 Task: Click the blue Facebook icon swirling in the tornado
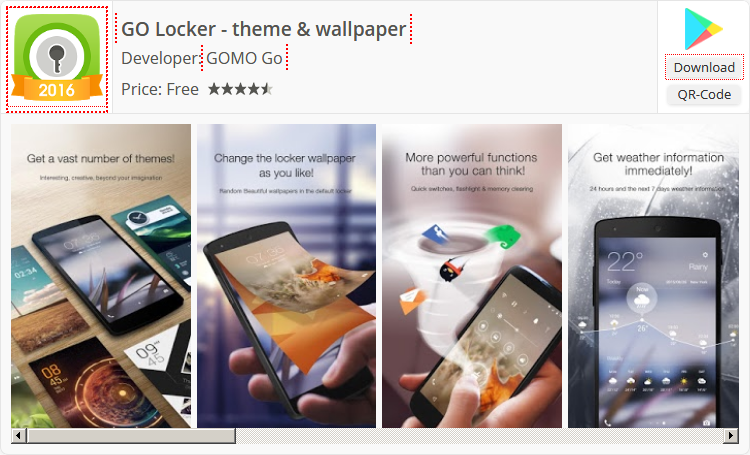pos(436,234)
